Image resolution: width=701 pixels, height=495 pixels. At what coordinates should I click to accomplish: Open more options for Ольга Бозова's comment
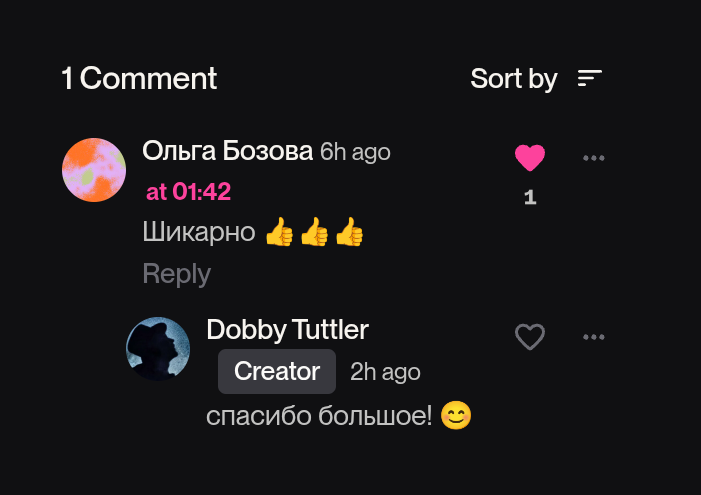(x=594, y=158)
